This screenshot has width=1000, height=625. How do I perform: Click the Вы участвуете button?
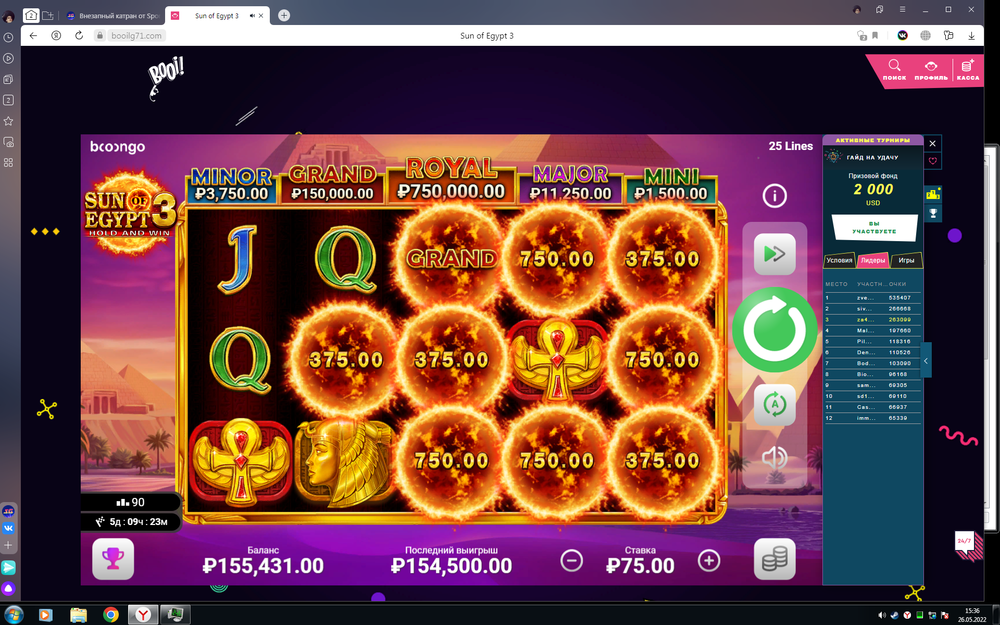pyautogui.click(x=874, y=228)
